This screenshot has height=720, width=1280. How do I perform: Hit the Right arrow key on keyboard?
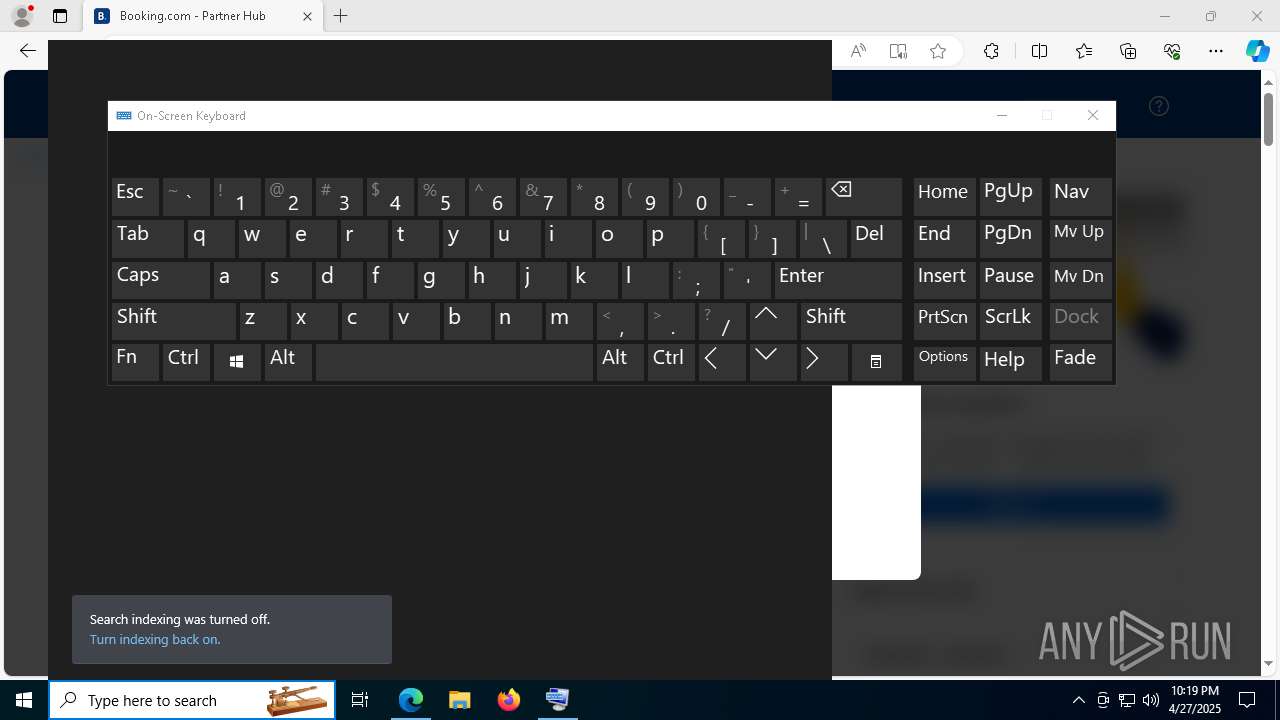824,362
